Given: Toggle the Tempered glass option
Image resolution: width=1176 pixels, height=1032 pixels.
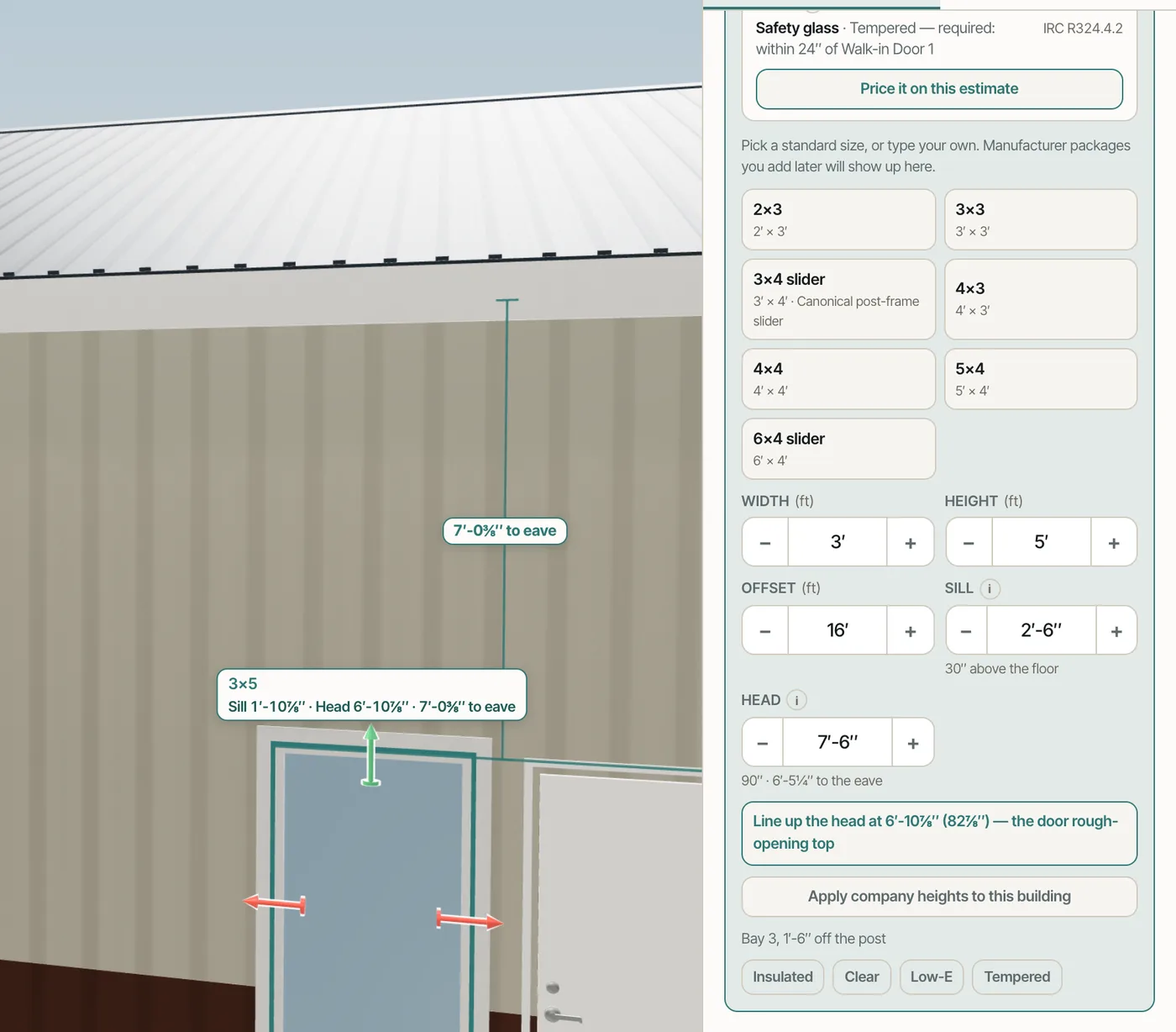Looking at the screenshot, I should pos(1017,977).
